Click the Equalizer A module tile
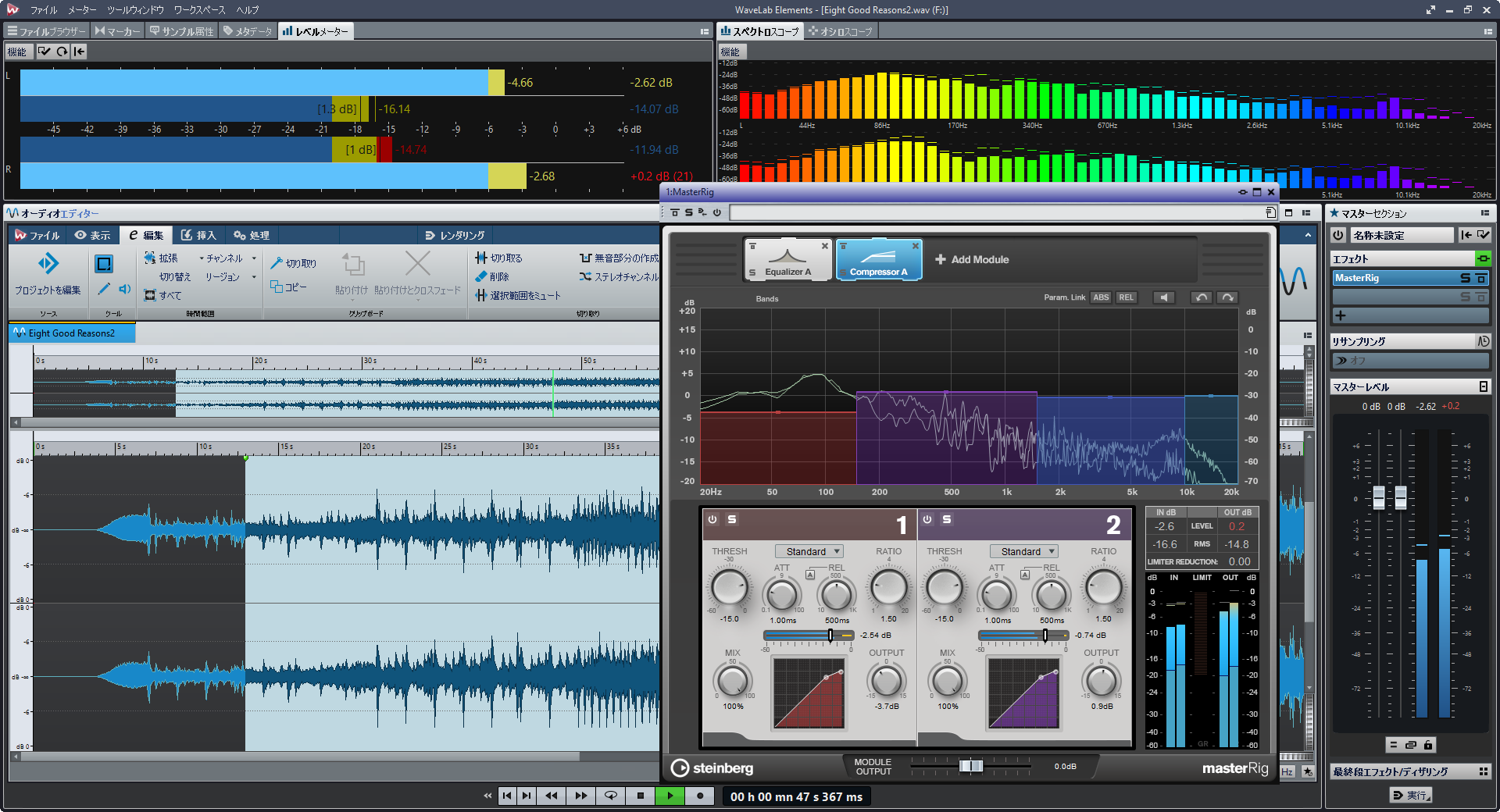This screenshot has height=812, width=1500. pyautogui.click(x=787, y=260)
